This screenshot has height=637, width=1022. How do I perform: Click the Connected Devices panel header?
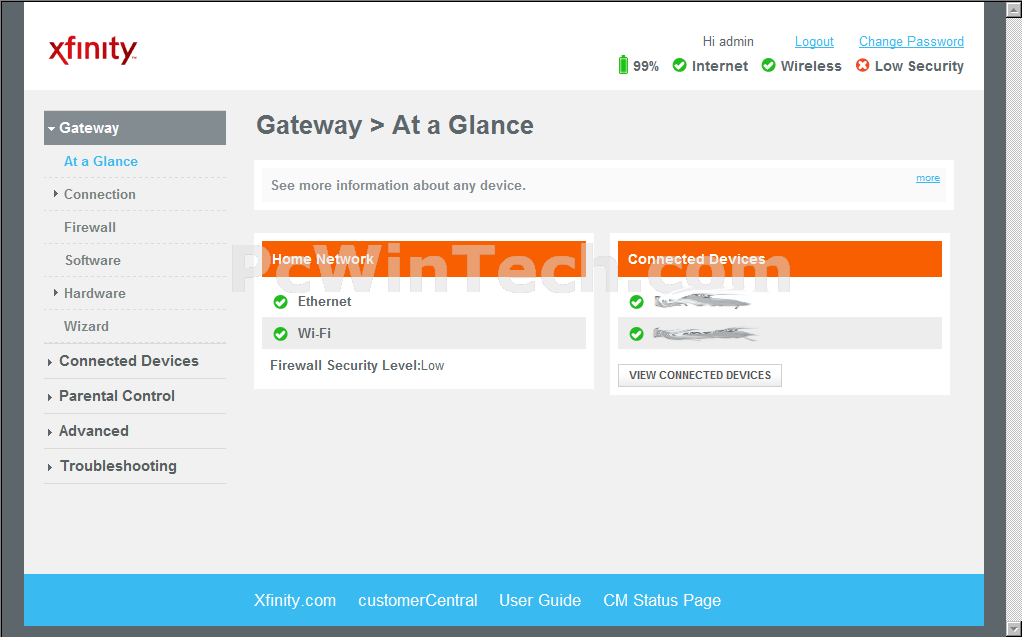[x=780, y=259]
